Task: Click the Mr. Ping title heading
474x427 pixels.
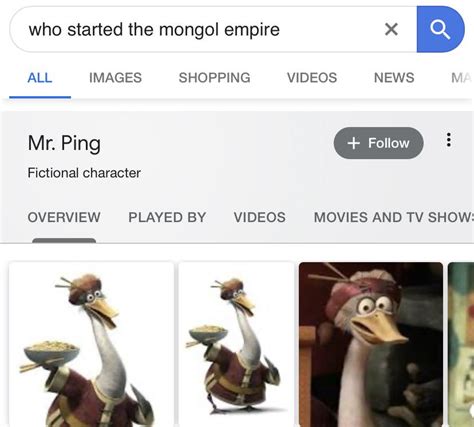Action: click(x=64, y=143)
